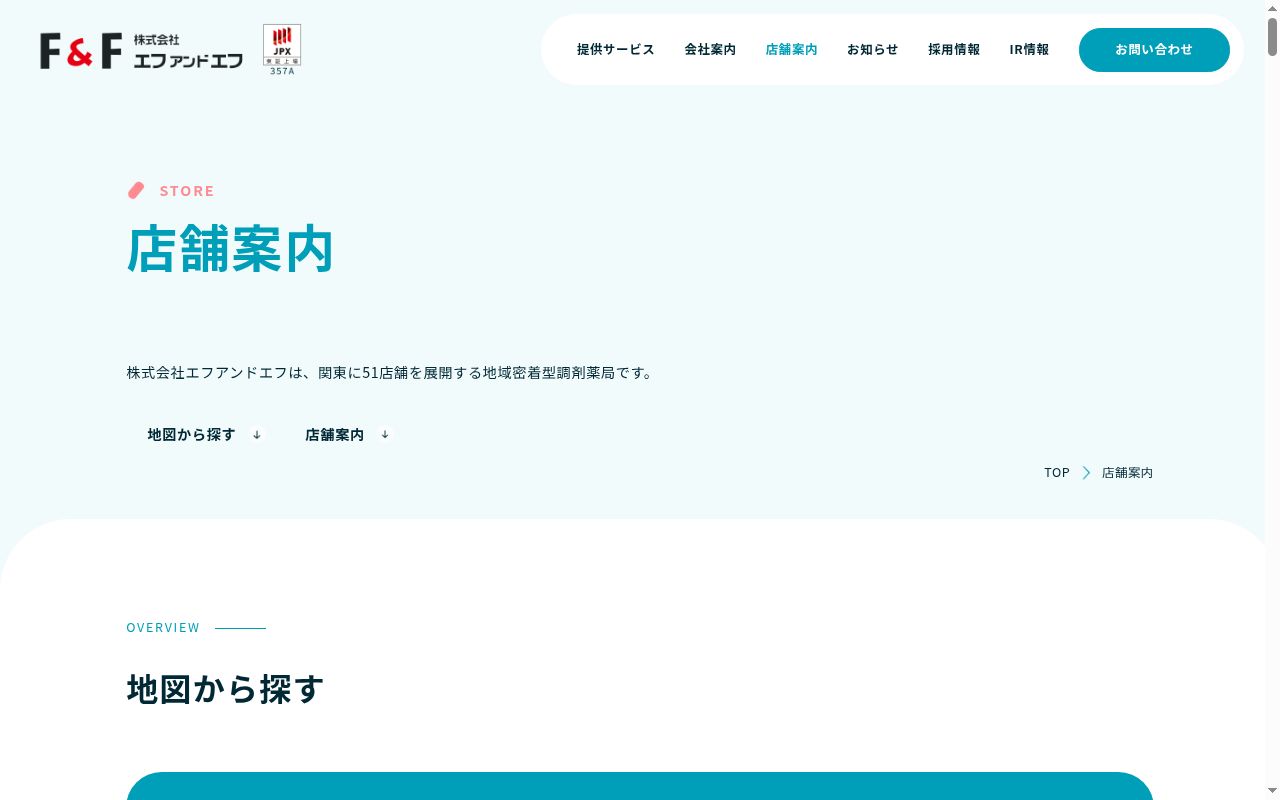Open 採用情報 in the navigation bar

(954, 49)
